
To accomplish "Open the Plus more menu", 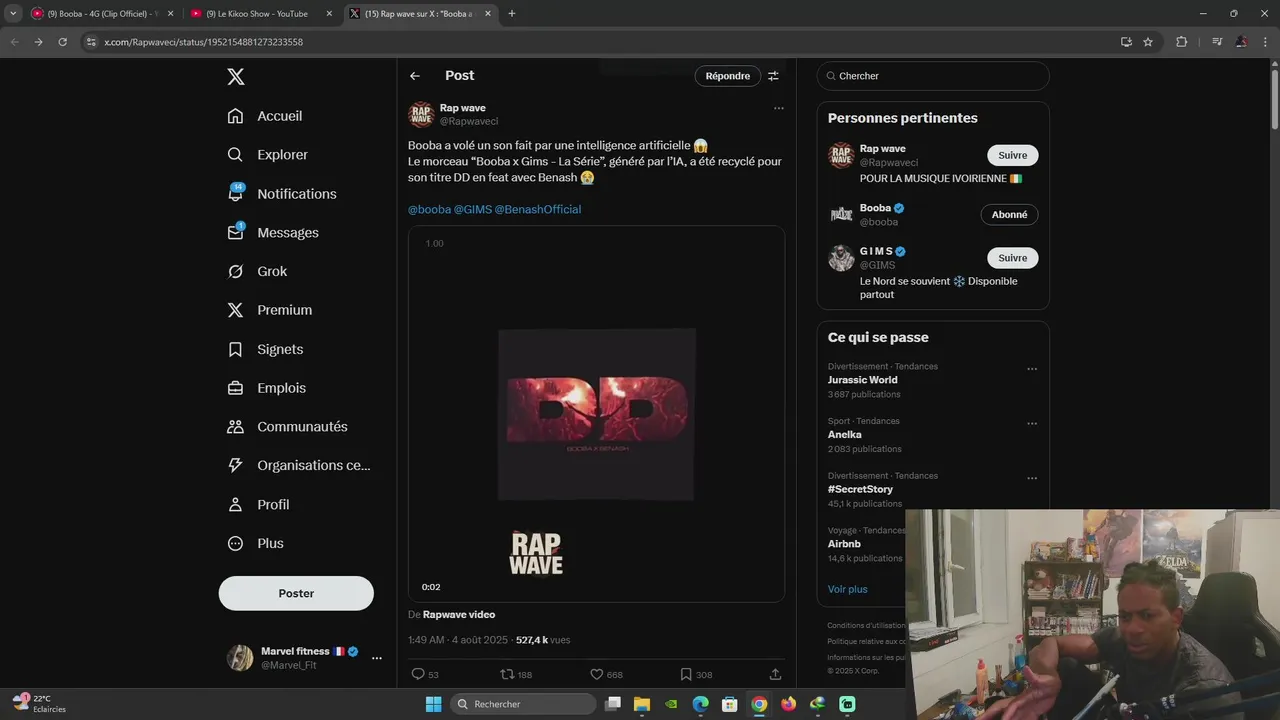I will [255, 544].
